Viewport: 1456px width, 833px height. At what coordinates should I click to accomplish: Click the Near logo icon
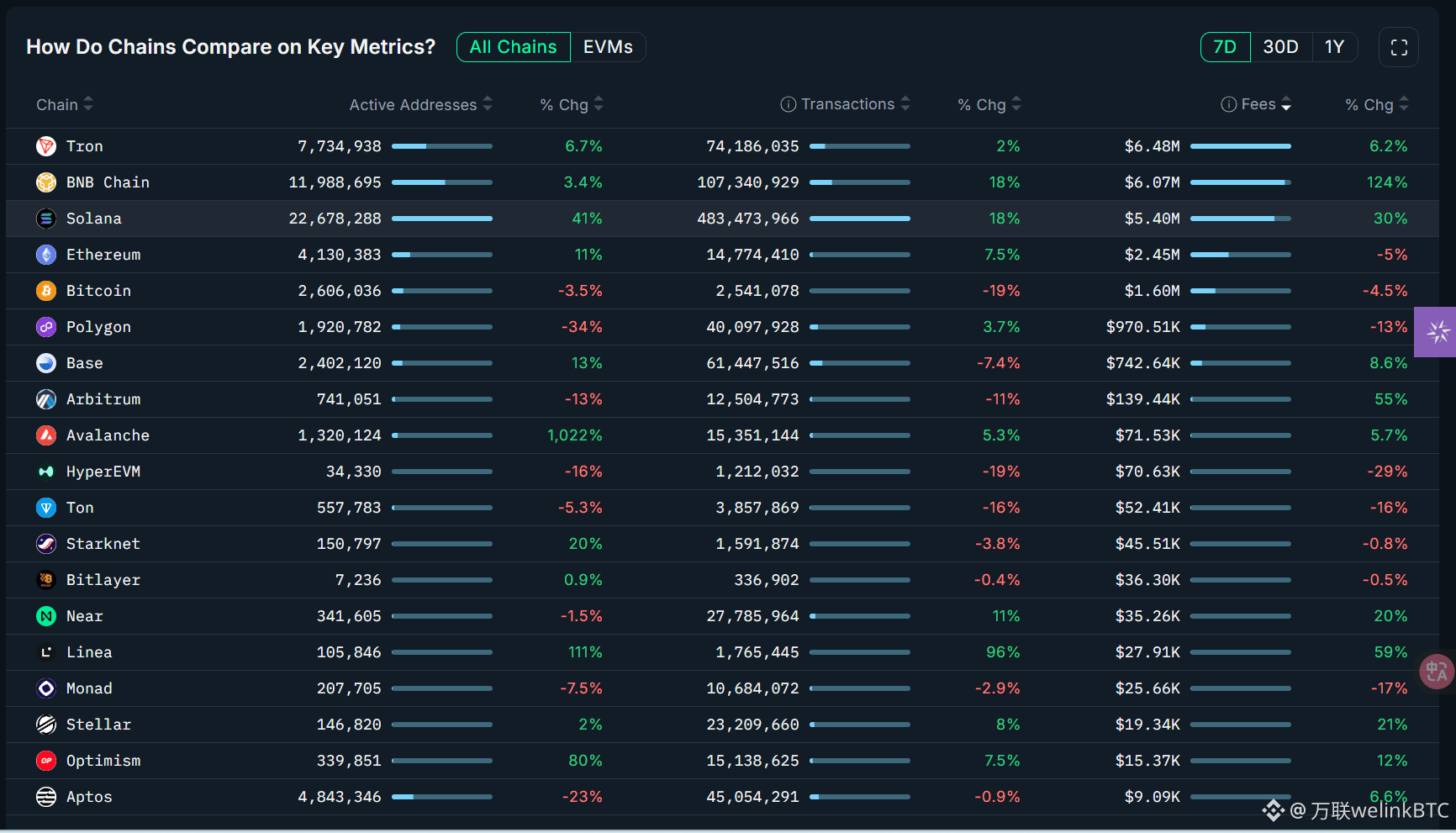pyautogui.click(x=46, y=616)
